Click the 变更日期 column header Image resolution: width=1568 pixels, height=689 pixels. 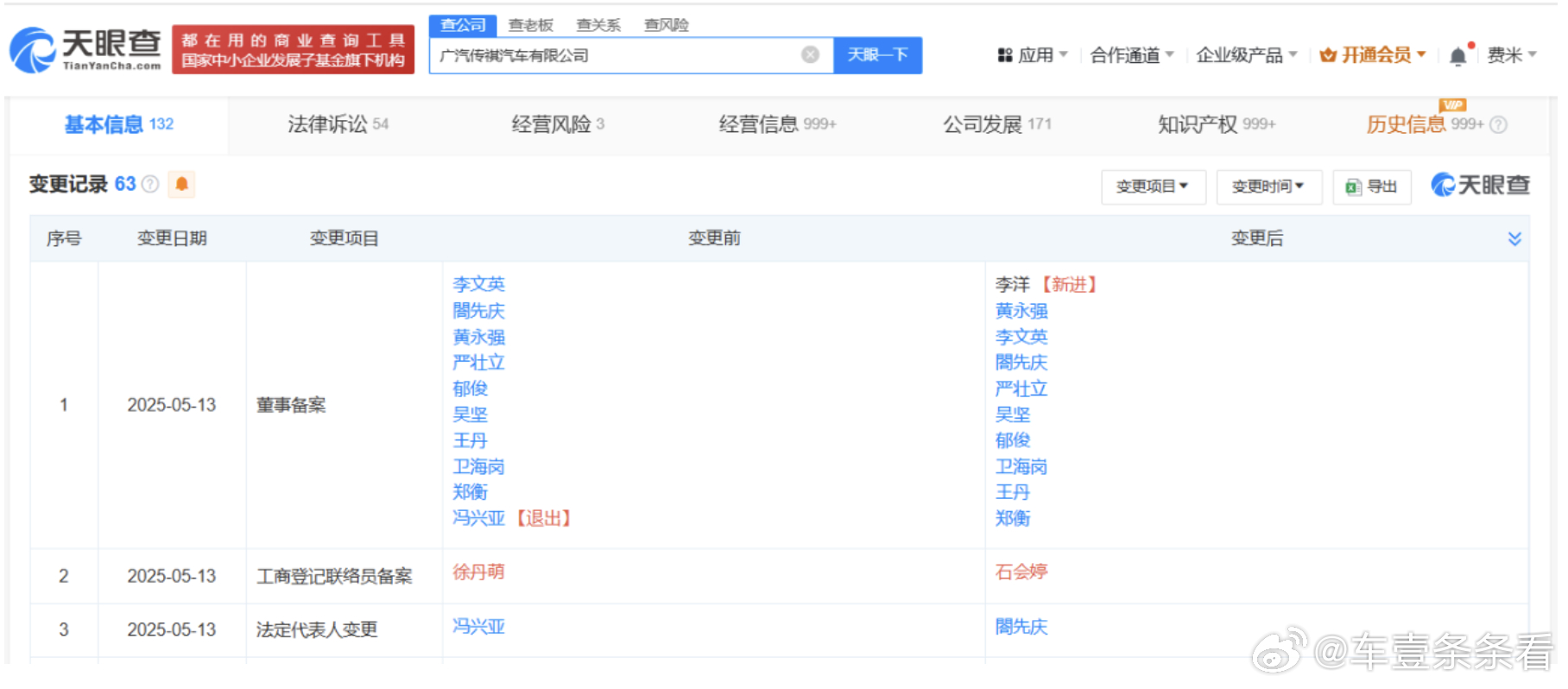pyautogui.click(x=172, y=238)
